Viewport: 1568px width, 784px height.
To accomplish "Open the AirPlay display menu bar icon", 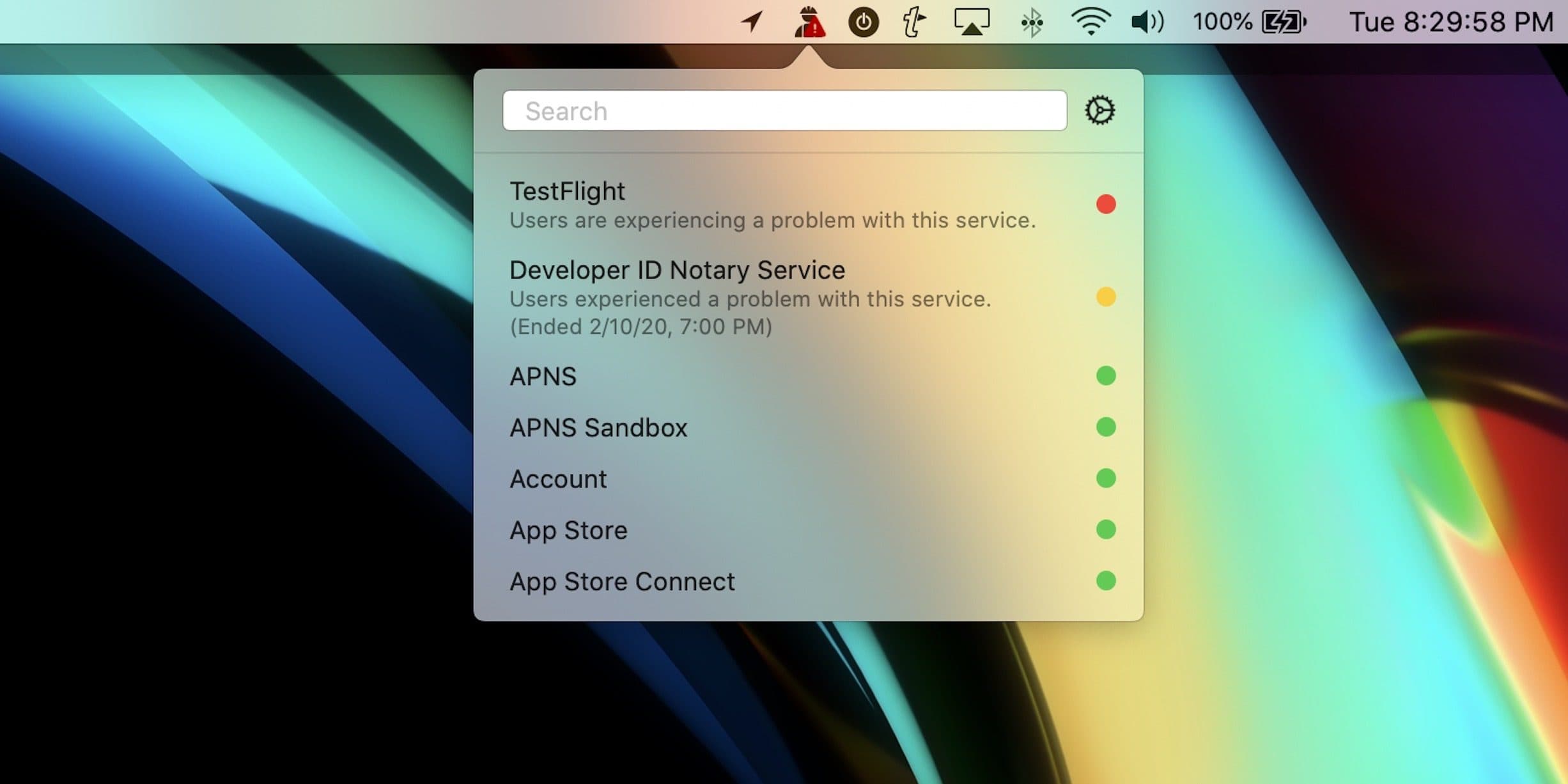I will click(972, 22).
